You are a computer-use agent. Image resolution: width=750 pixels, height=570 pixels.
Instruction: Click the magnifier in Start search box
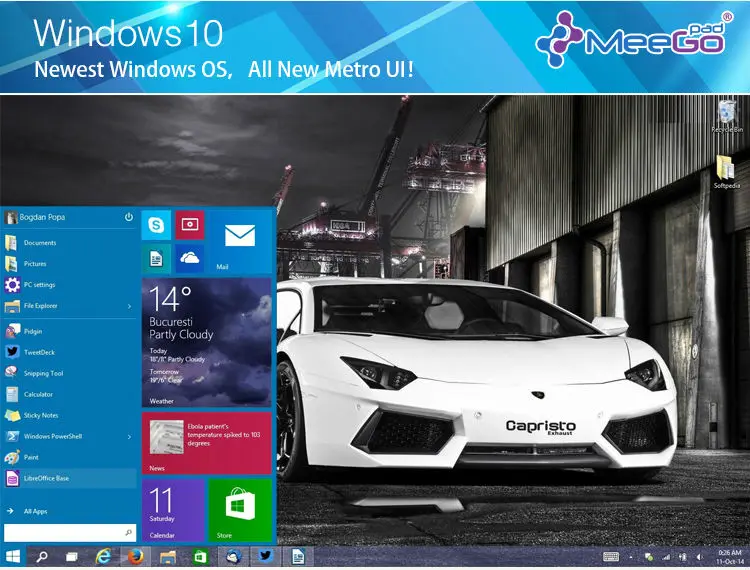(x=128, y=533)
